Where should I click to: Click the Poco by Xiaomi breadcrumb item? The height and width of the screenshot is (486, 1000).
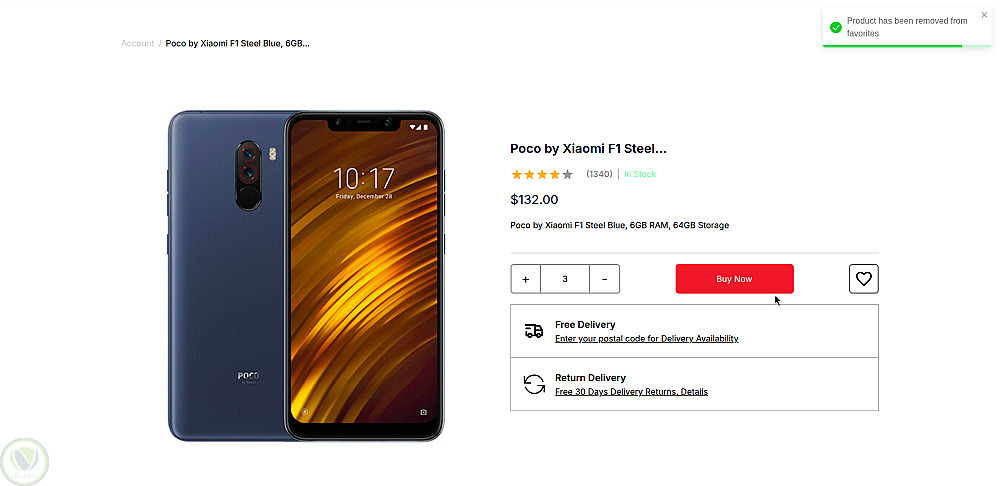click(x=237, y=43)
